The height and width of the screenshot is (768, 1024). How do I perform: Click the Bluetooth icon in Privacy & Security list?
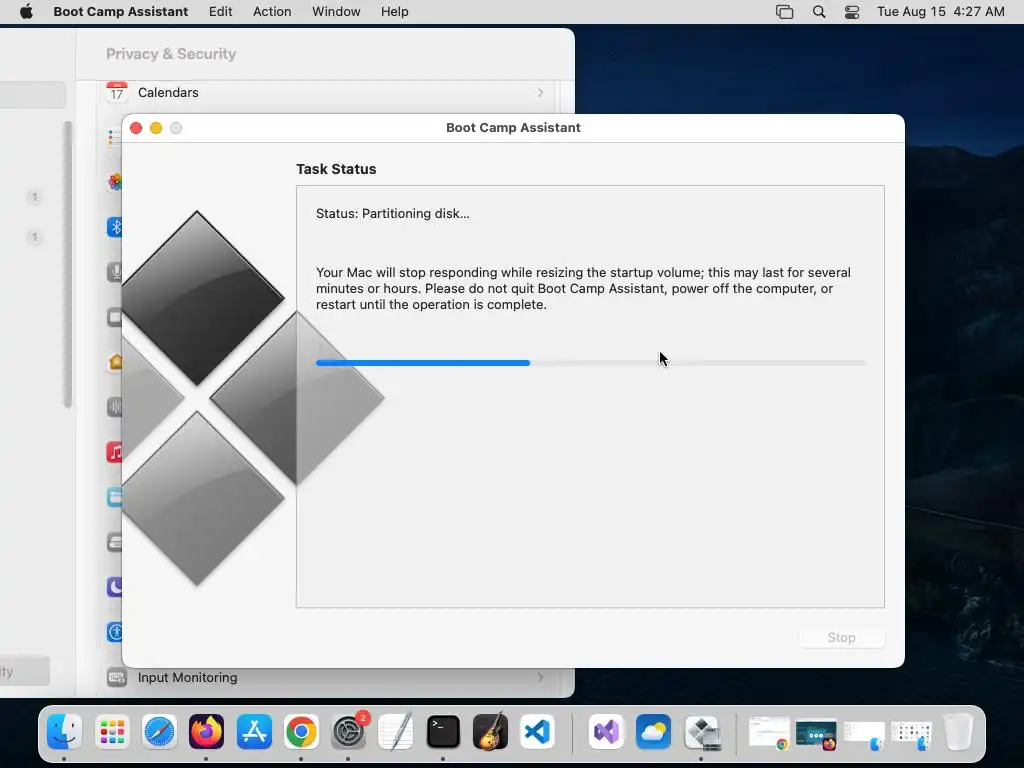[115, 227]
